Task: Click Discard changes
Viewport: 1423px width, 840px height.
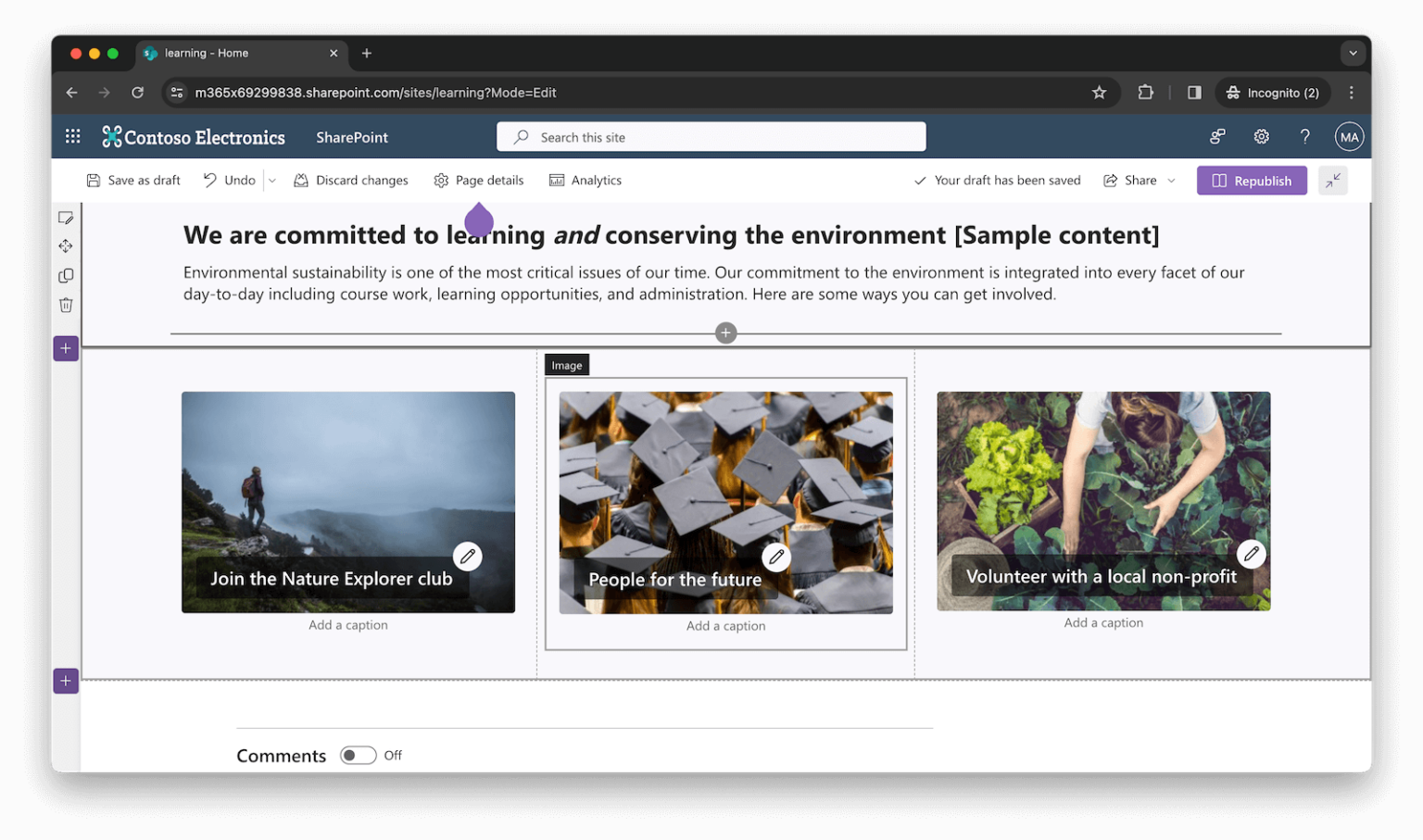Action: (351, 181)
